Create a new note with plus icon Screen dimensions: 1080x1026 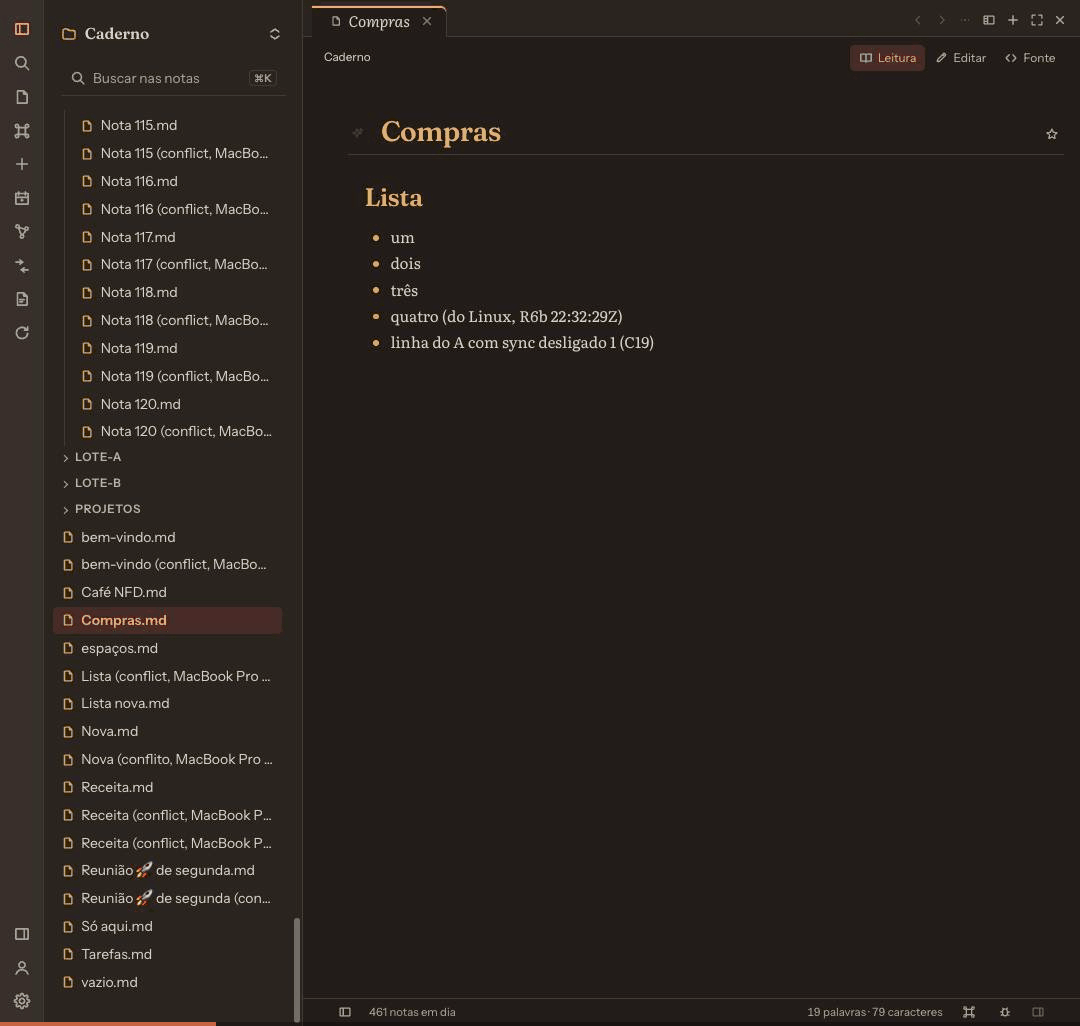(22, 164)
